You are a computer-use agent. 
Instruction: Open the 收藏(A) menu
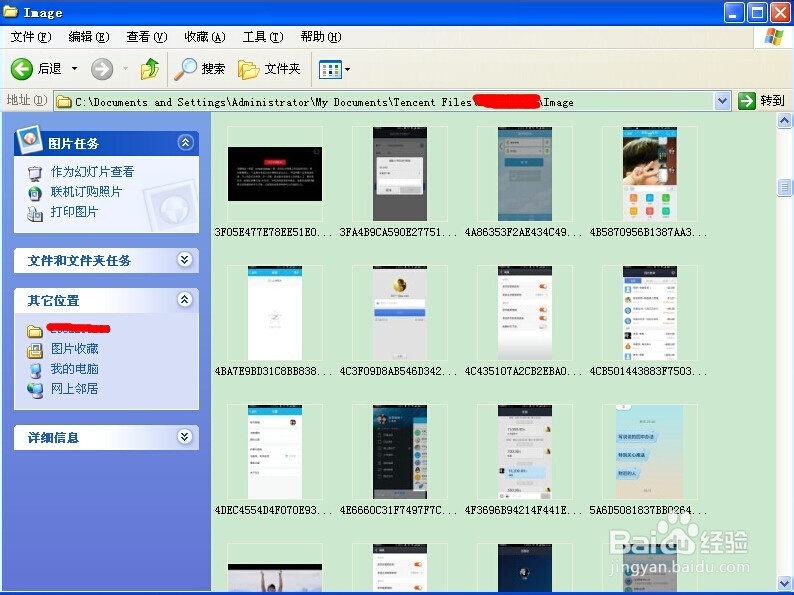pyautogui.click(x=205, y=37)
